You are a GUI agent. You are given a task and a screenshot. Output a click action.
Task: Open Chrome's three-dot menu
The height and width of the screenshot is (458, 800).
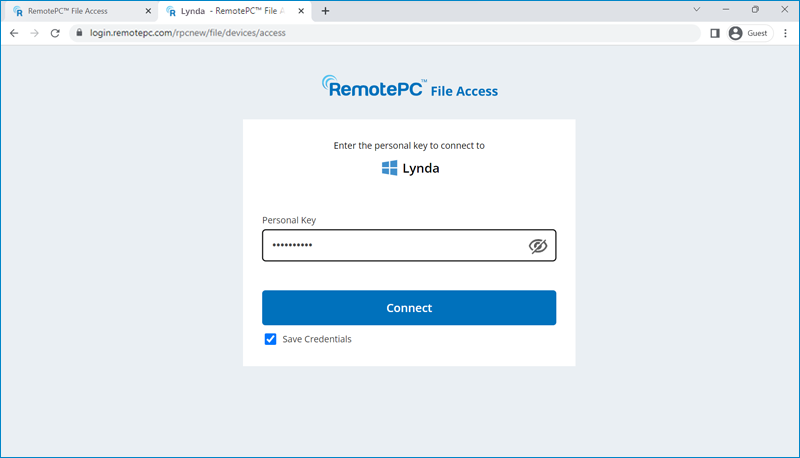[785, 33]
